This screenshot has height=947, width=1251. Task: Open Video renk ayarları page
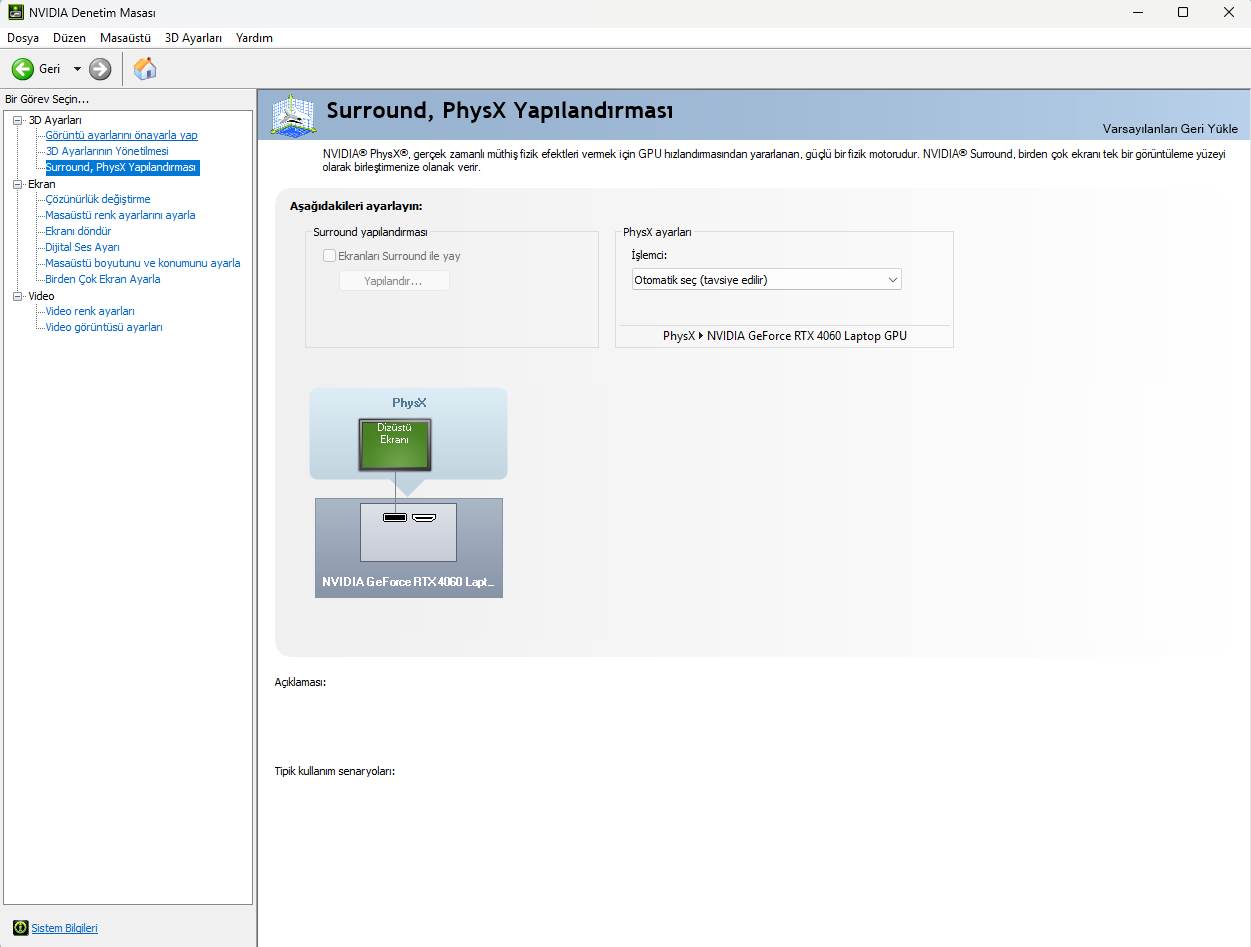click(x=90, y=311)
